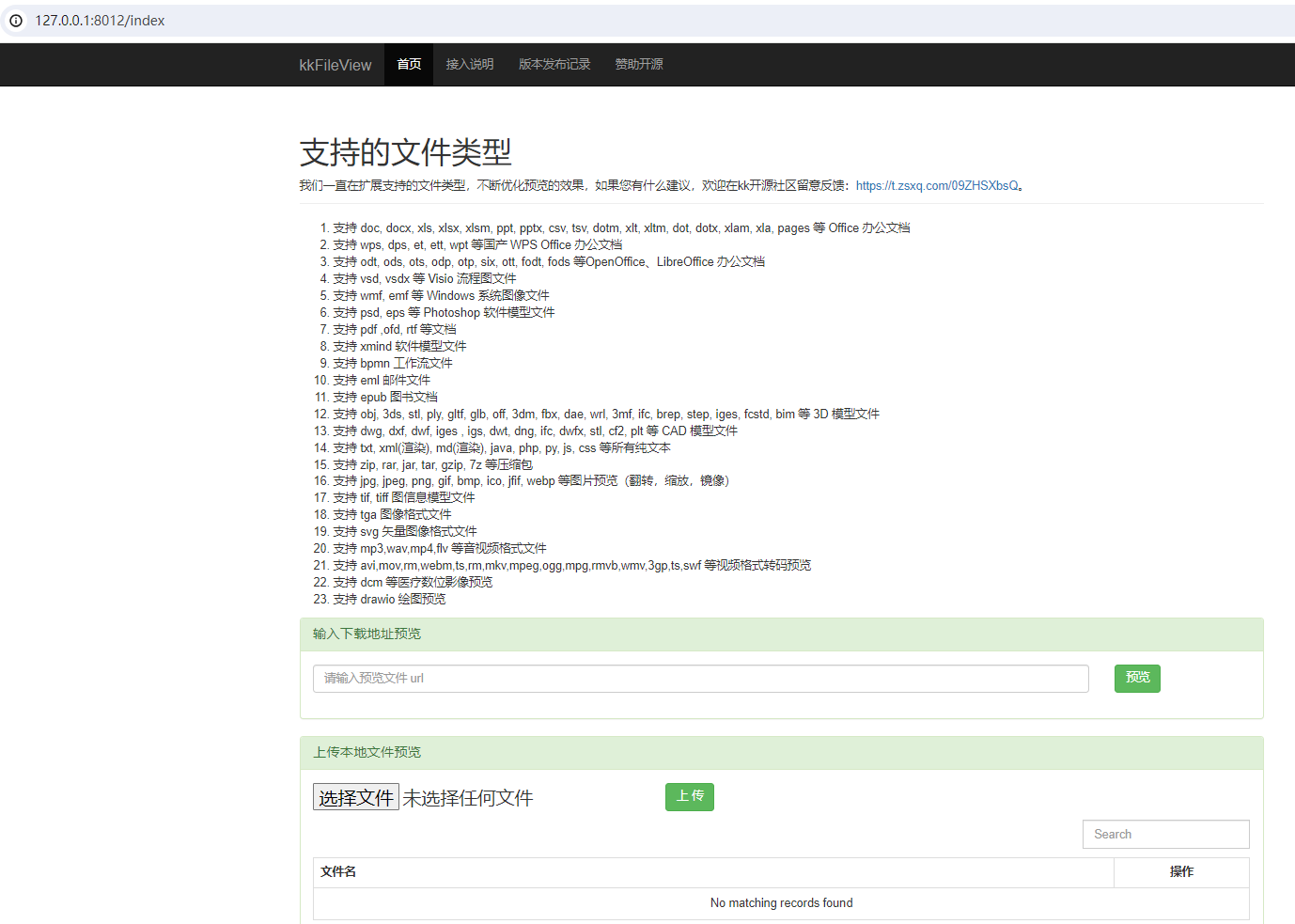
Task: Click the preview file URL input field
Action: coord(701,679)
